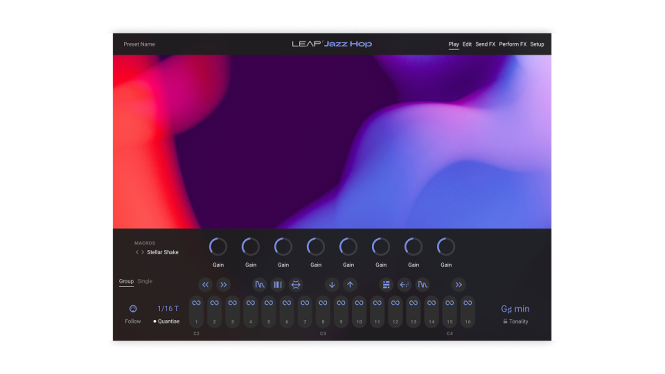This screenshot has height=374, width=665.
Task: Trigger loop key 4
Action: click(x=251, y=312)
